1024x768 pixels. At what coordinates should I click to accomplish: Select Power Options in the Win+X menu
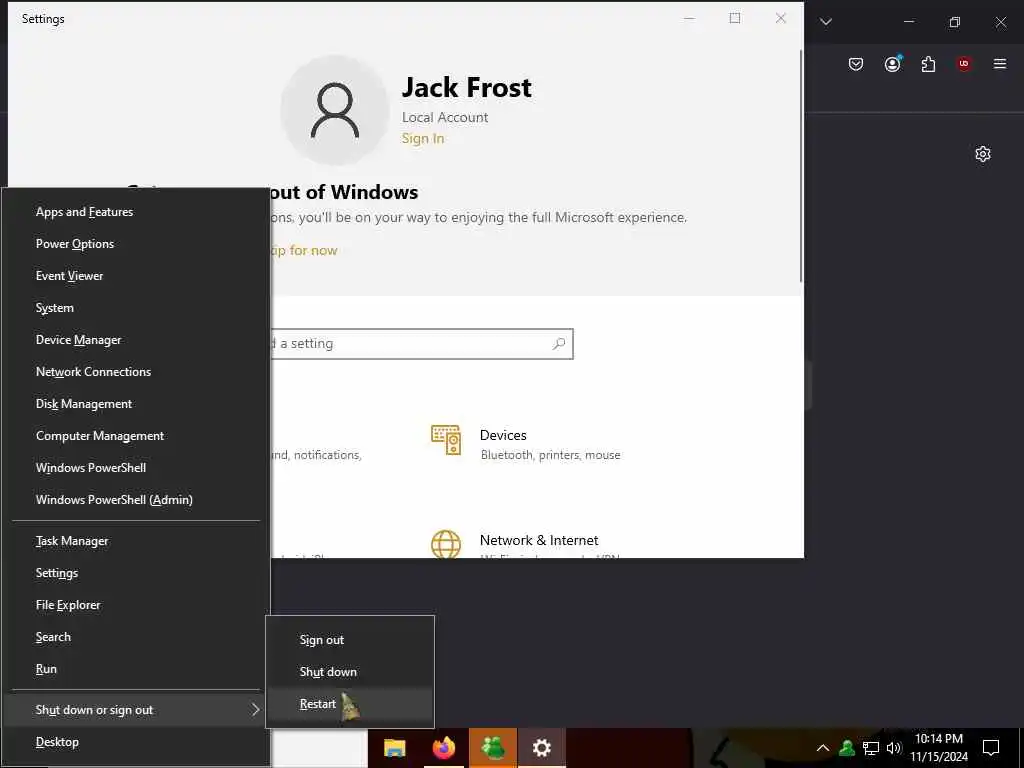[x=136, y=244]
